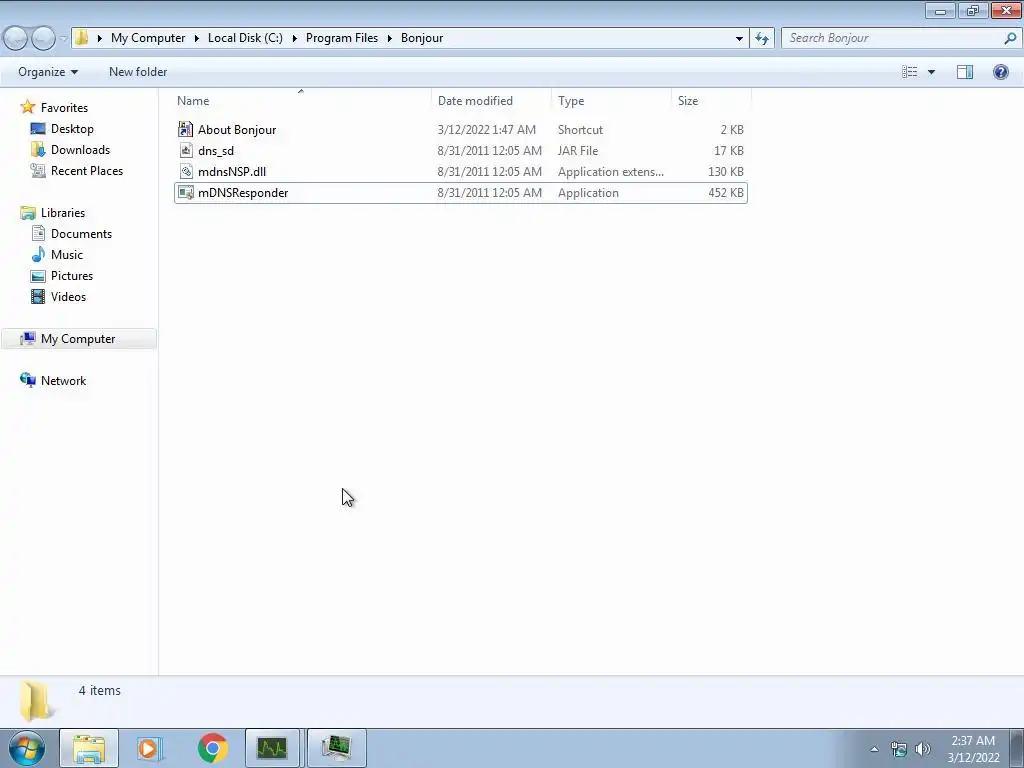Select the mdnsNSP.dll file icon

pyautogui.click(x=186, y=171)
